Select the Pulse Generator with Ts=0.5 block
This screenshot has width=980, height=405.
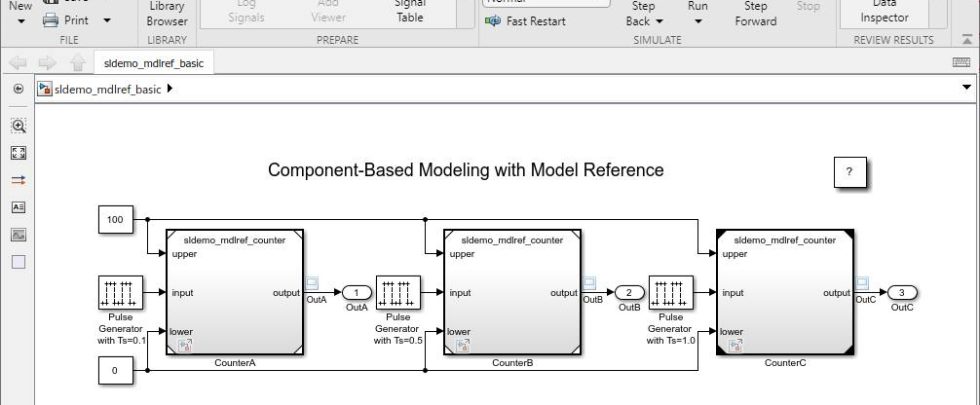(398, 292)
